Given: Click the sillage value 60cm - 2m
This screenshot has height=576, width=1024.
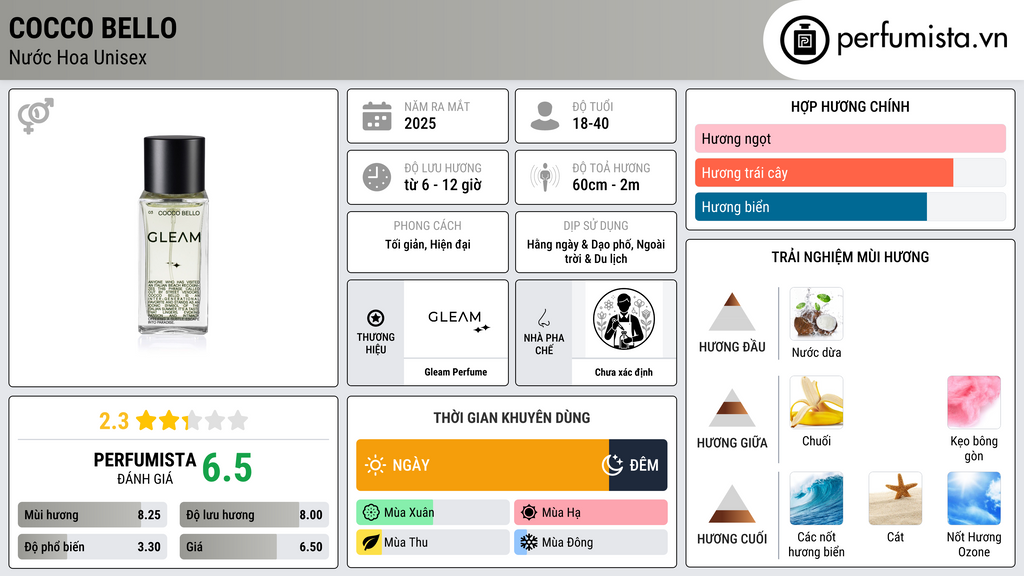Looking at the screenshot, I should 606,185.
